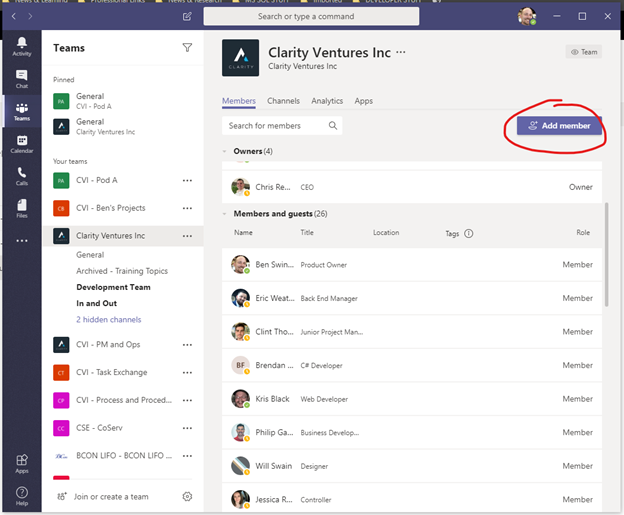This screenshot has width=624, height=515.
Task: Go back with the left arrow
Action: point(14,16)
